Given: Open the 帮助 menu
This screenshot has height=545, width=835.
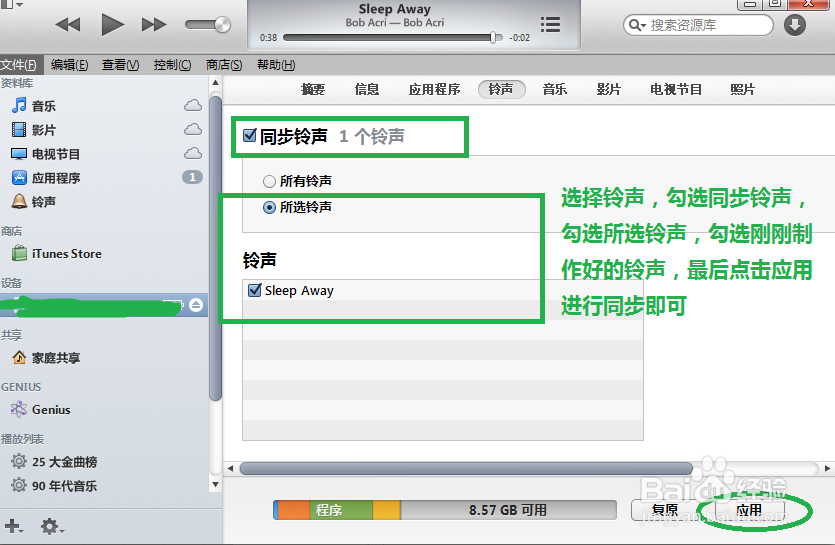Looking at the screenshot, I should point(276,64).
